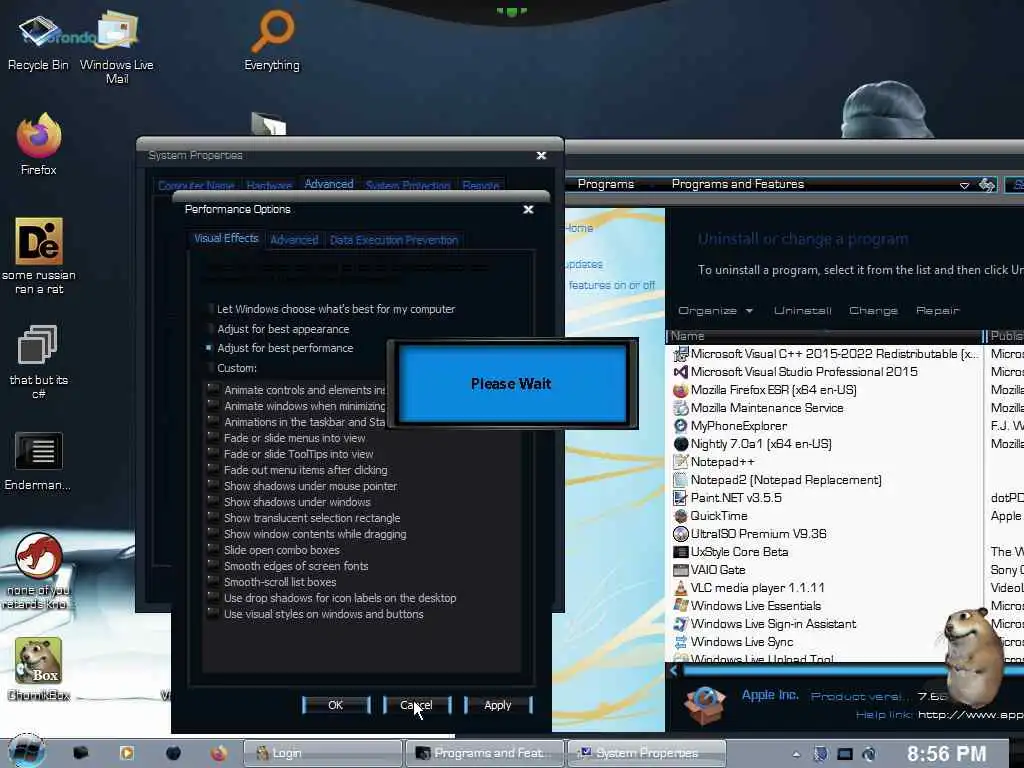Image resolution: width=1024 pixels, height=768 pixels.
Task: Enable 'Show shadows under windows' checkbox
Action: pos(213,502)
